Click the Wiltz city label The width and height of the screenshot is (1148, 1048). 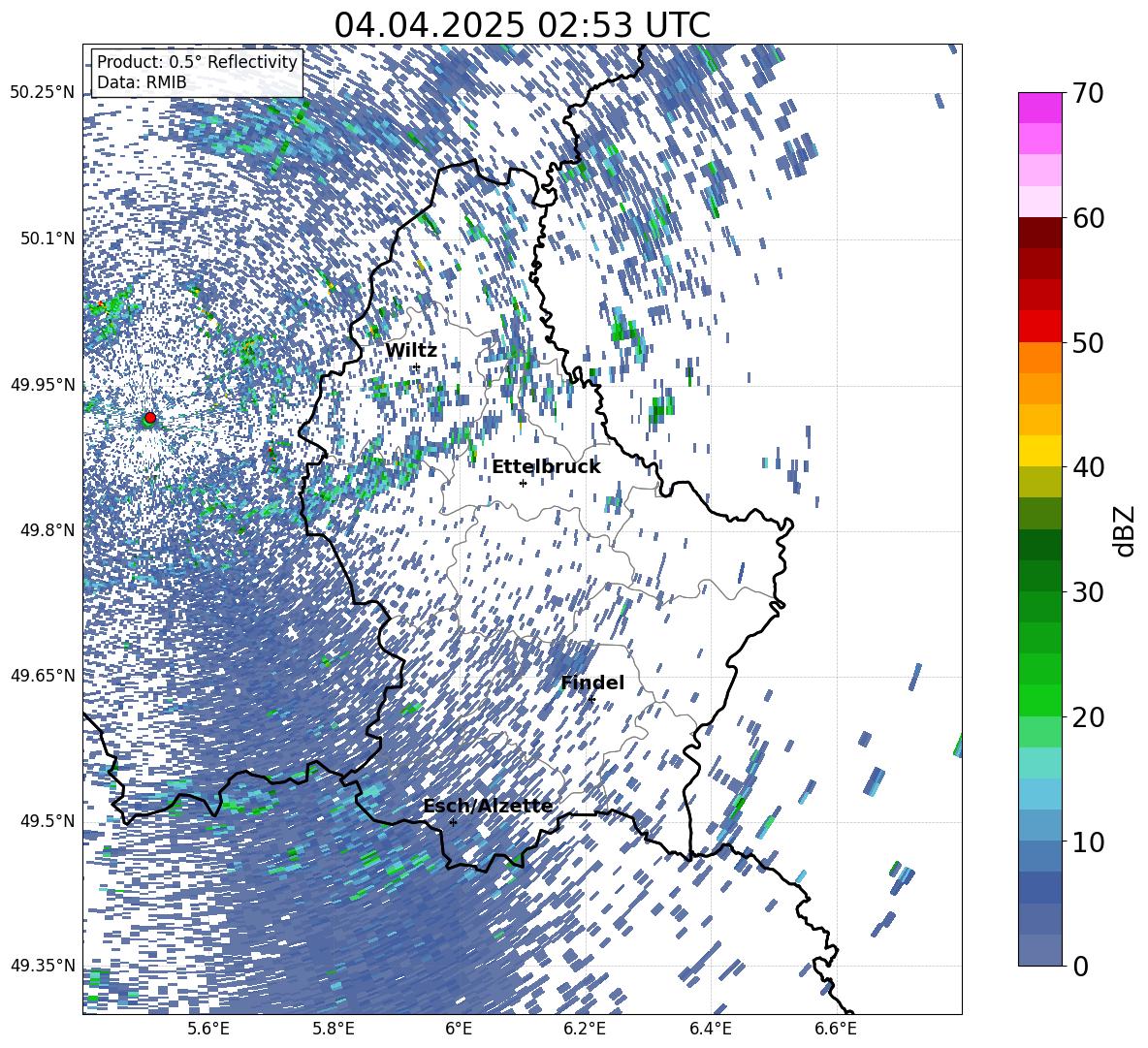click(x=411, y=351)
